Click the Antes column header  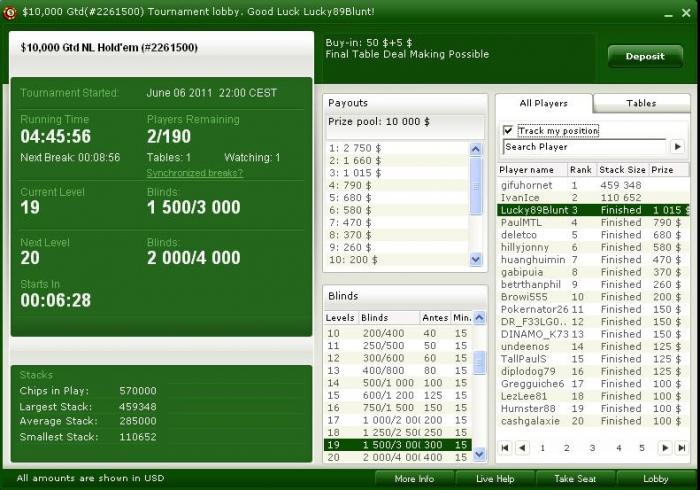point(435,318)
